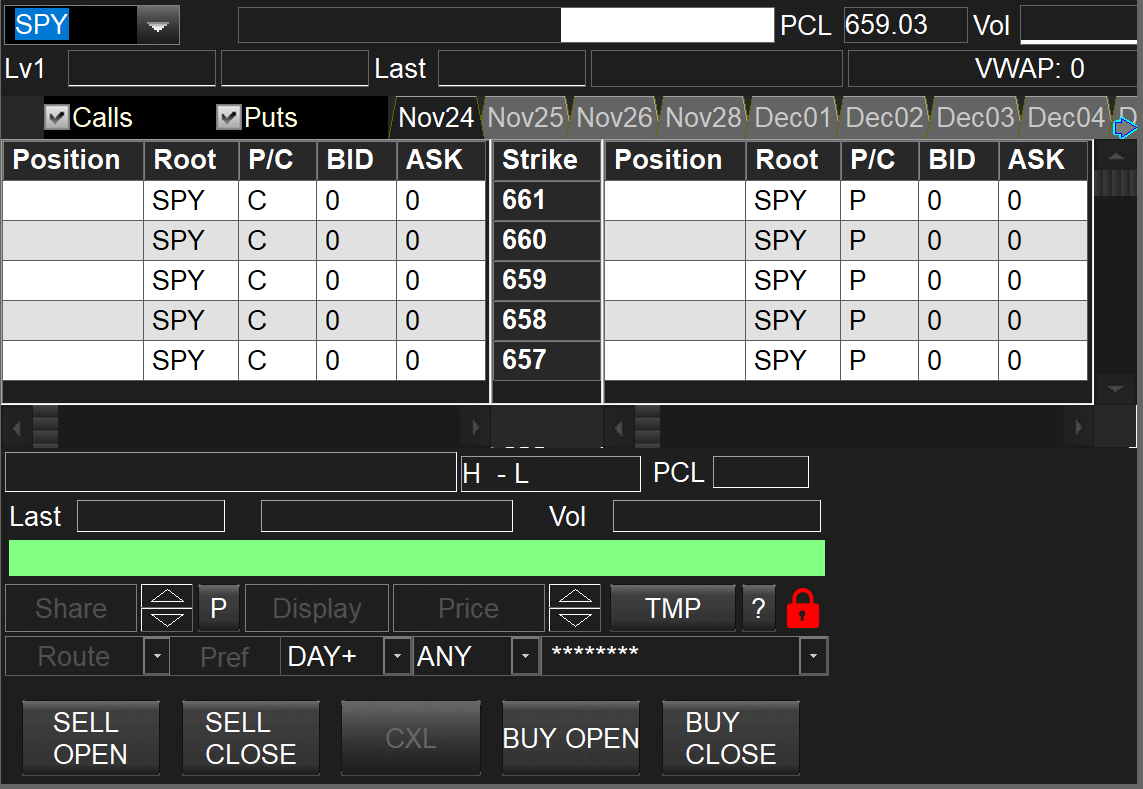Click the green status bar
This screenshot has width=1143, height=789.
click(416, 558)
